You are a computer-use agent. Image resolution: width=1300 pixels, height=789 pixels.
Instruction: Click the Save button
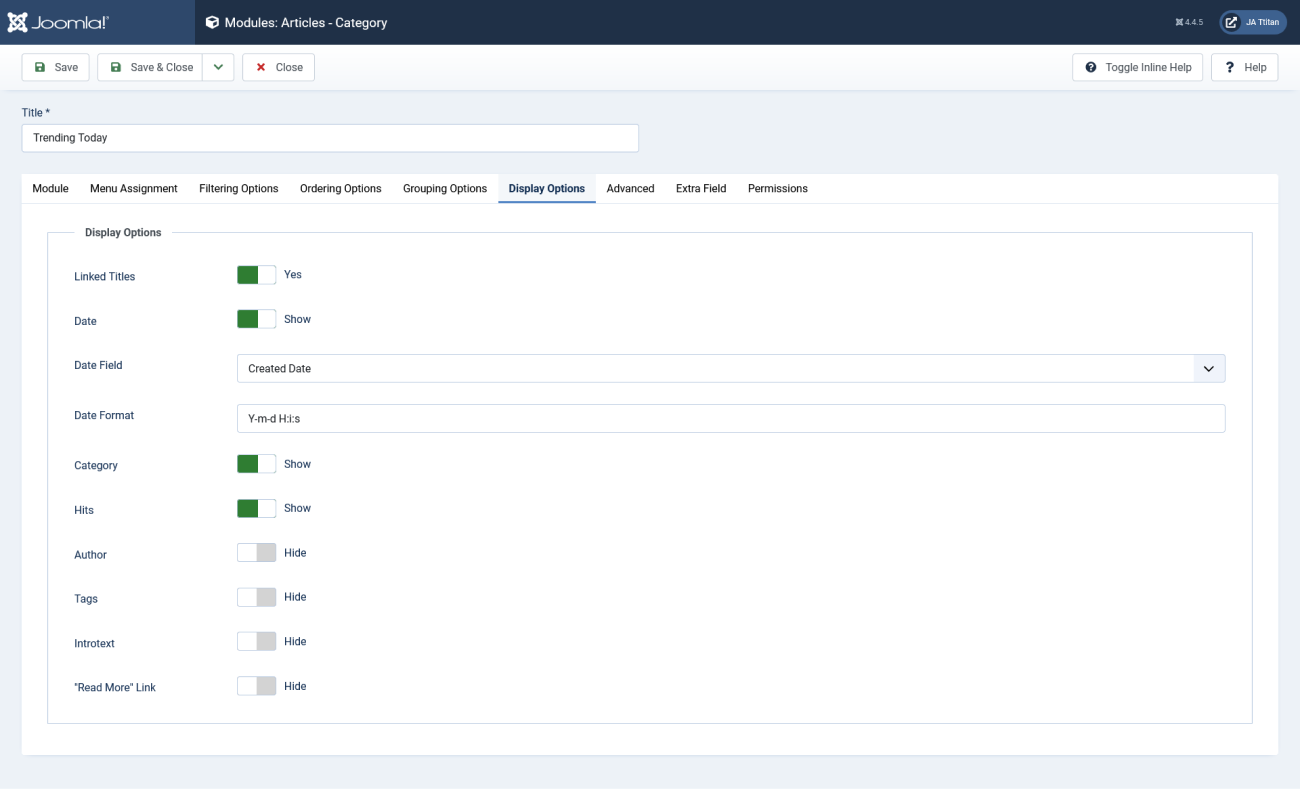pyautogui.click(x=56, y=67)
